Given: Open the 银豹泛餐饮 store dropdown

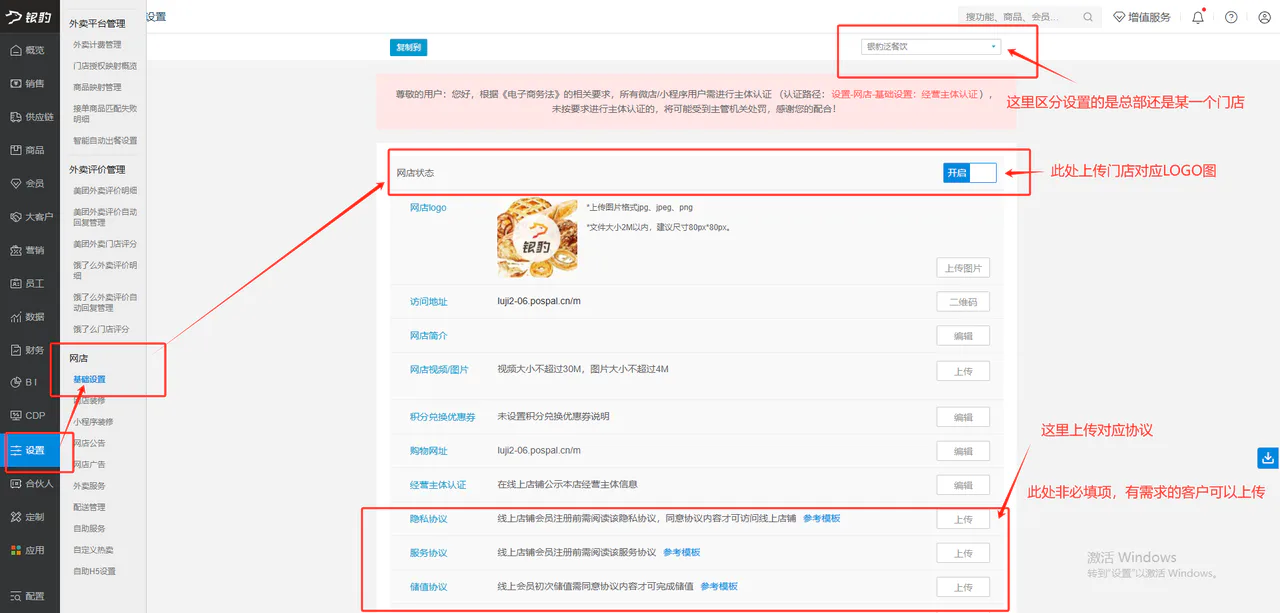Looking at the screenshot, I should [x=931, y=46].
